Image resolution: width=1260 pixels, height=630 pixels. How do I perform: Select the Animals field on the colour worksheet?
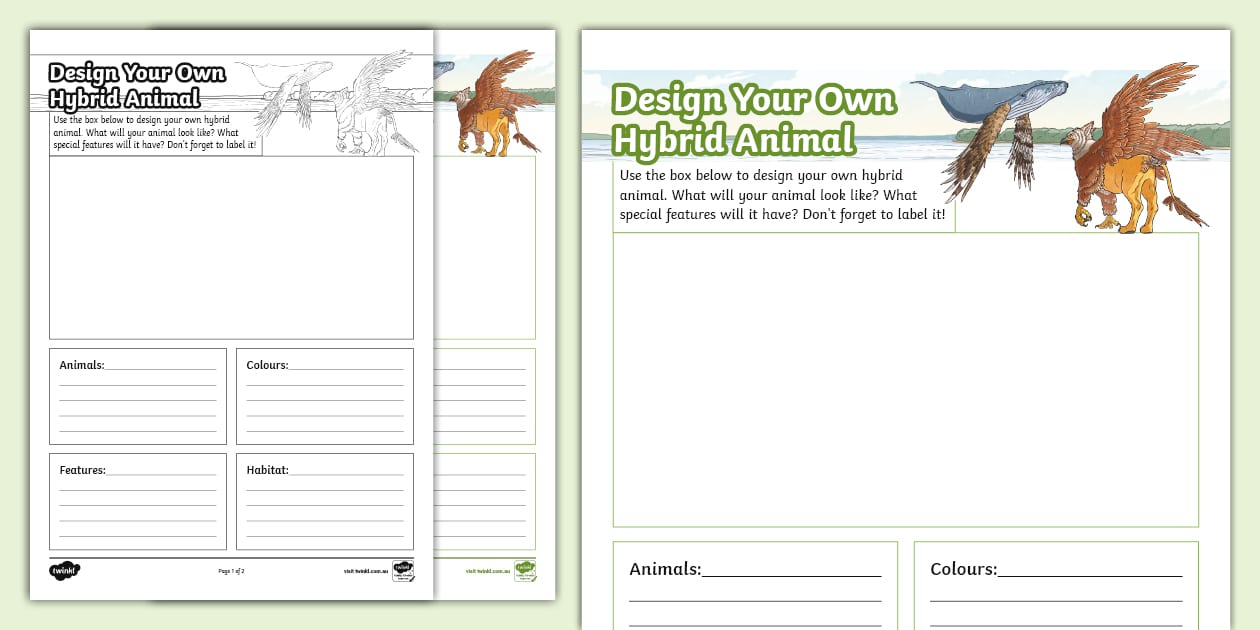pyautogui.click(x=755, y=585)
